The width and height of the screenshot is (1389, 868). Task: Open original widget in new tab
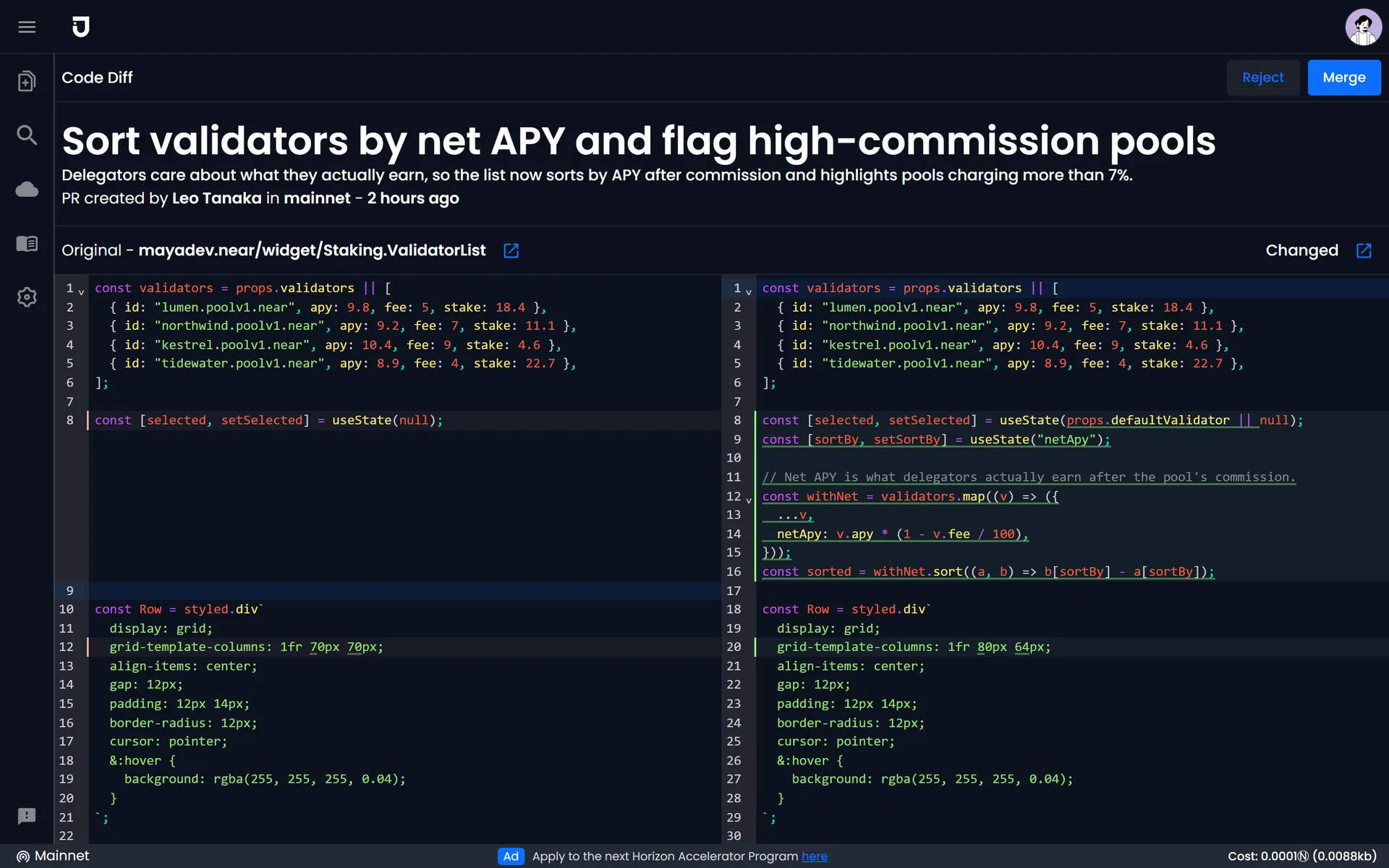coord(511,250)
